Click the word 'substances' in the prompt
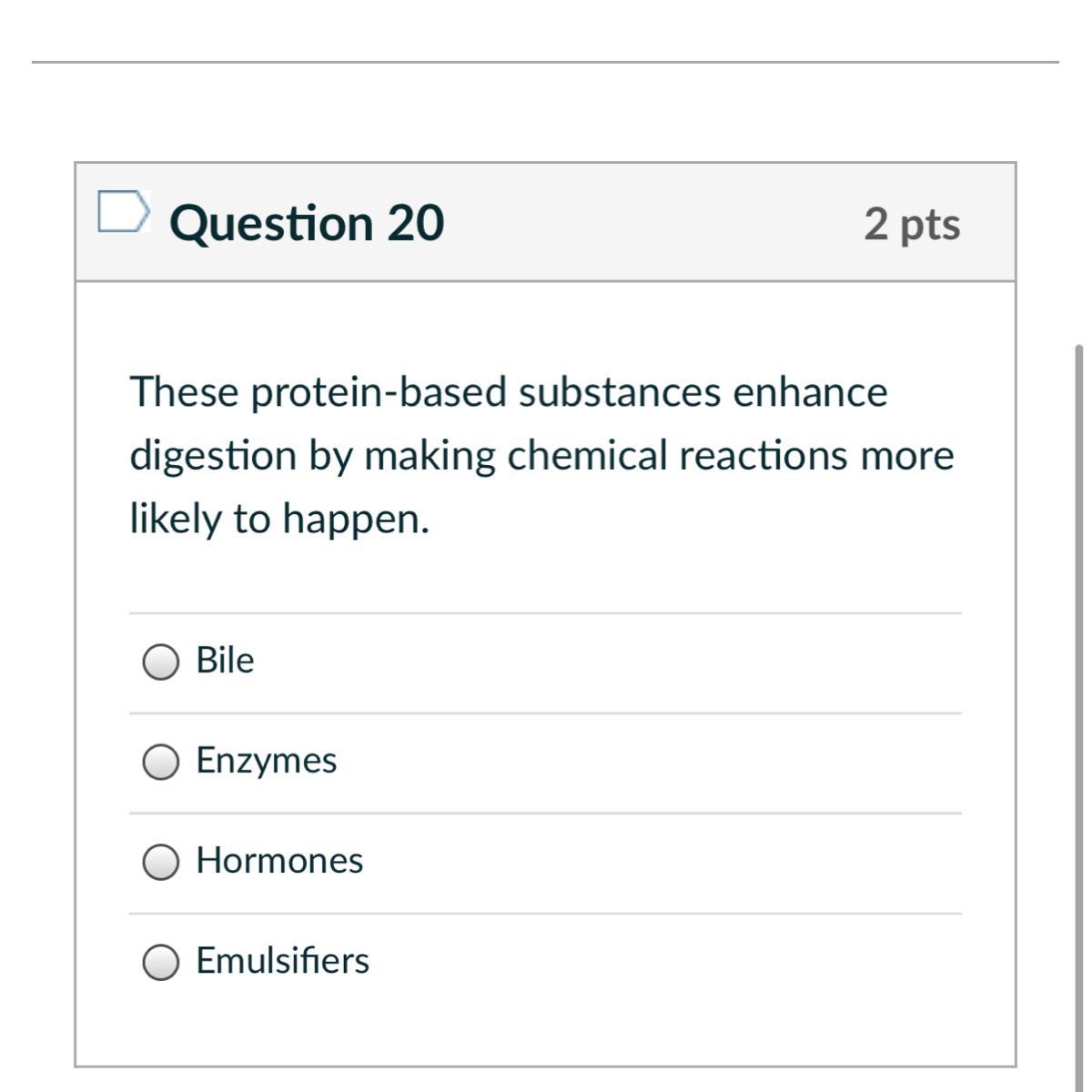 [620, 392]
